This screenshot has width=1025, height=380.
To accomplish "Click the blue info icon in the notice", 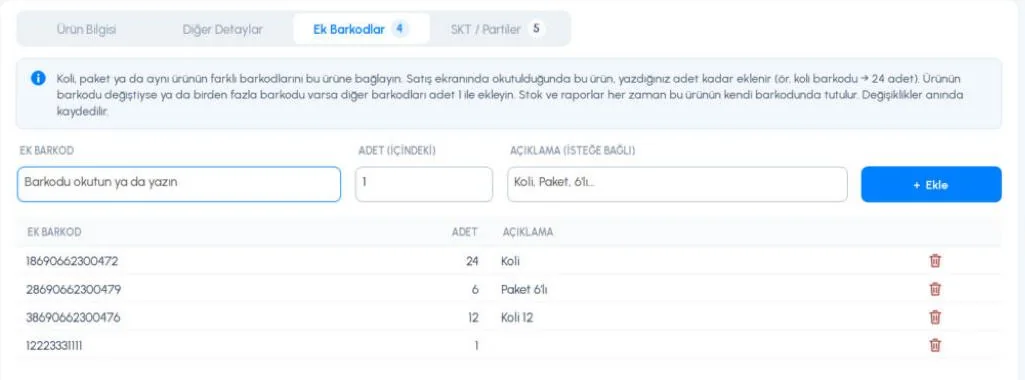I will click(38, 78).
